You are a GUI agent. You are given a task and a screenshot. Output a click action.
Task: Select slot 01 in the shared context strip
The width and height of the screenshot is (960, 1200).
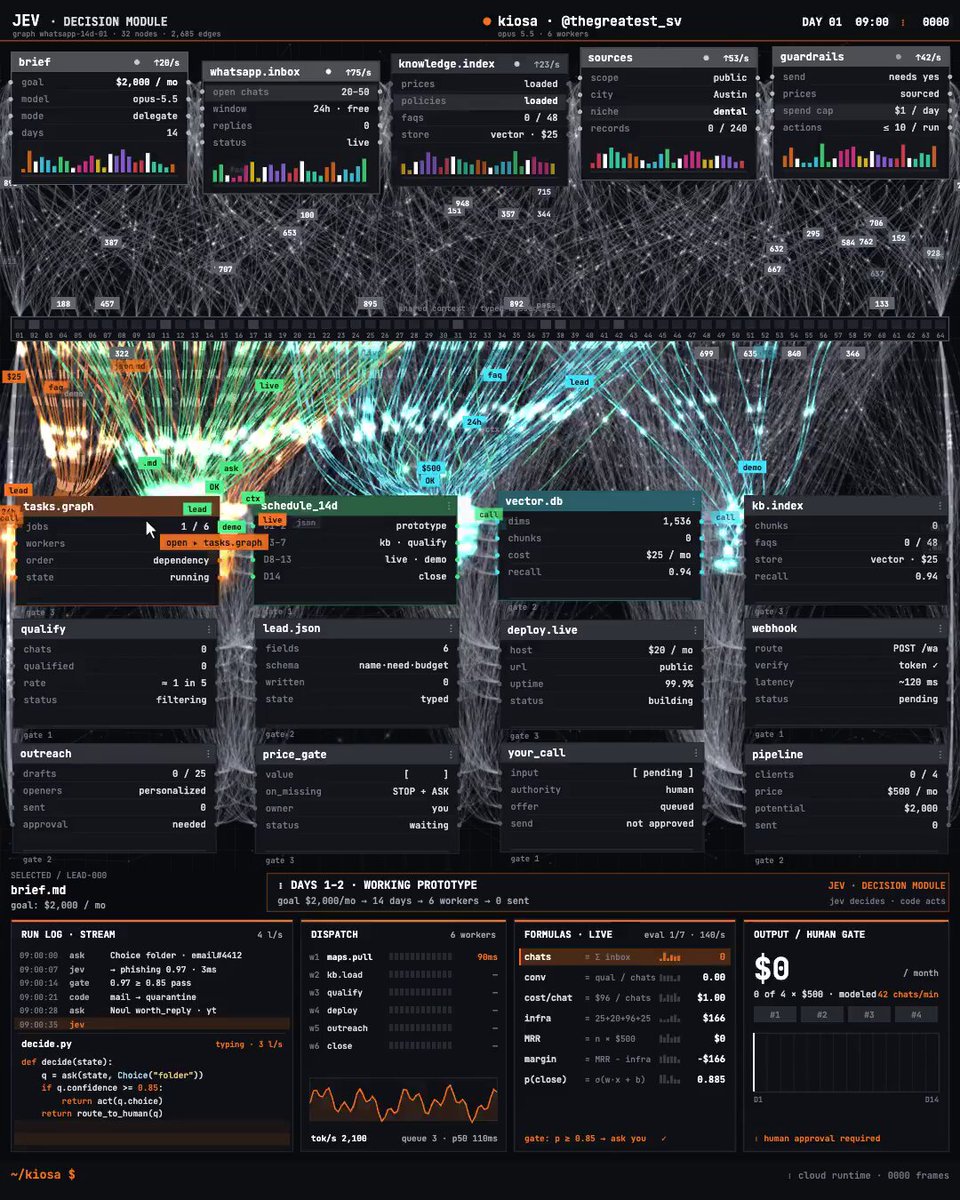click(x=19, y=331)
